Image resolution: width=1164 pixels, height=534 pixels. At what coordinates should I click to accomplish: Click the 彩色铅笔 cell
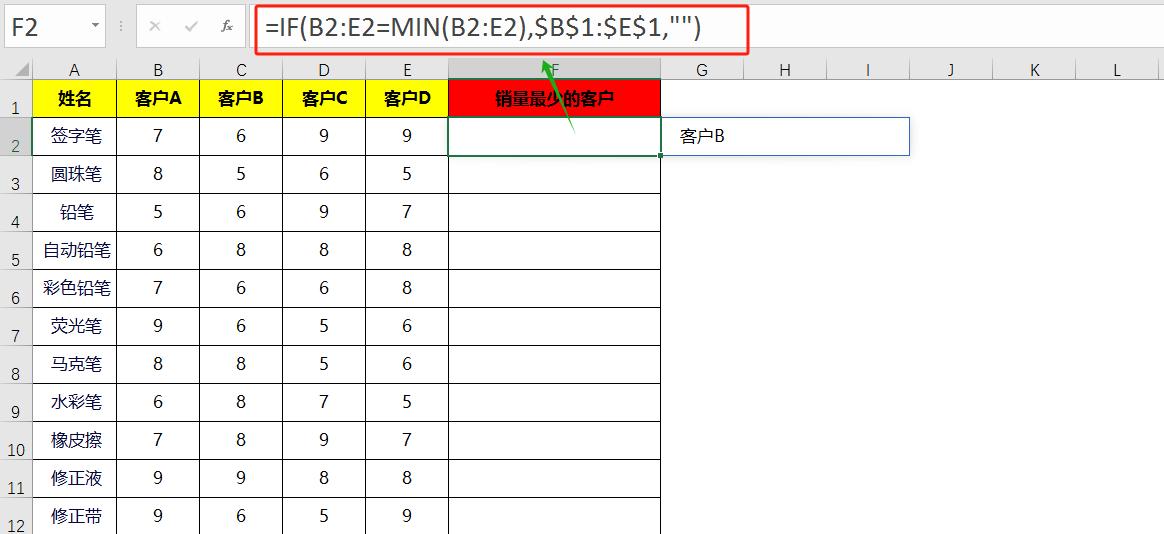point(74,288)
